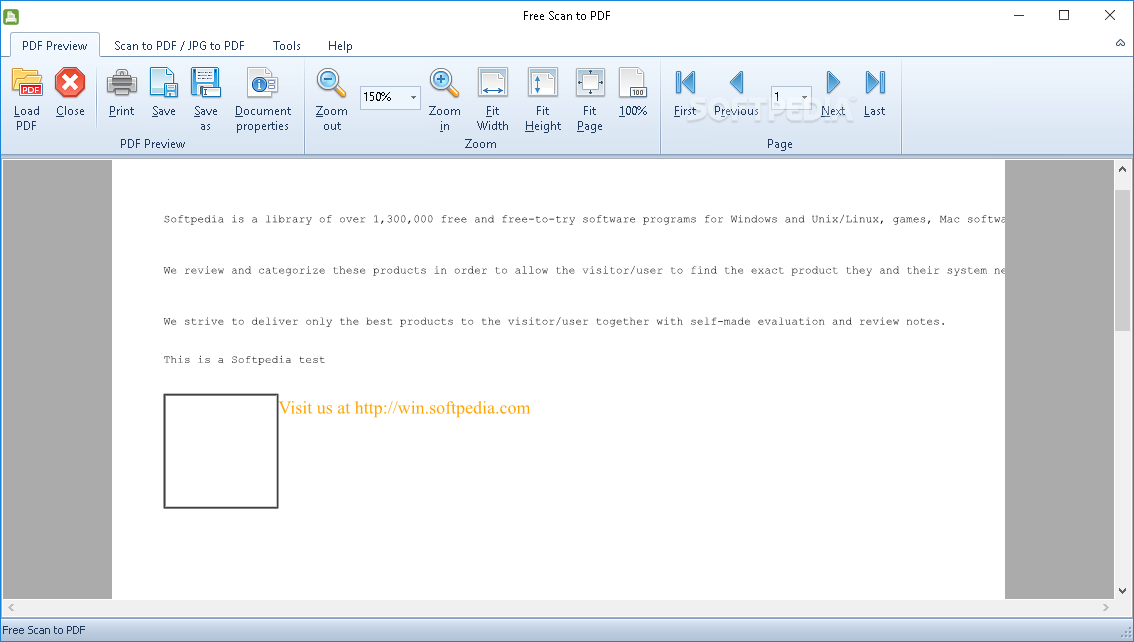Close the current PDF with red X icon

(x=70, y=82)
